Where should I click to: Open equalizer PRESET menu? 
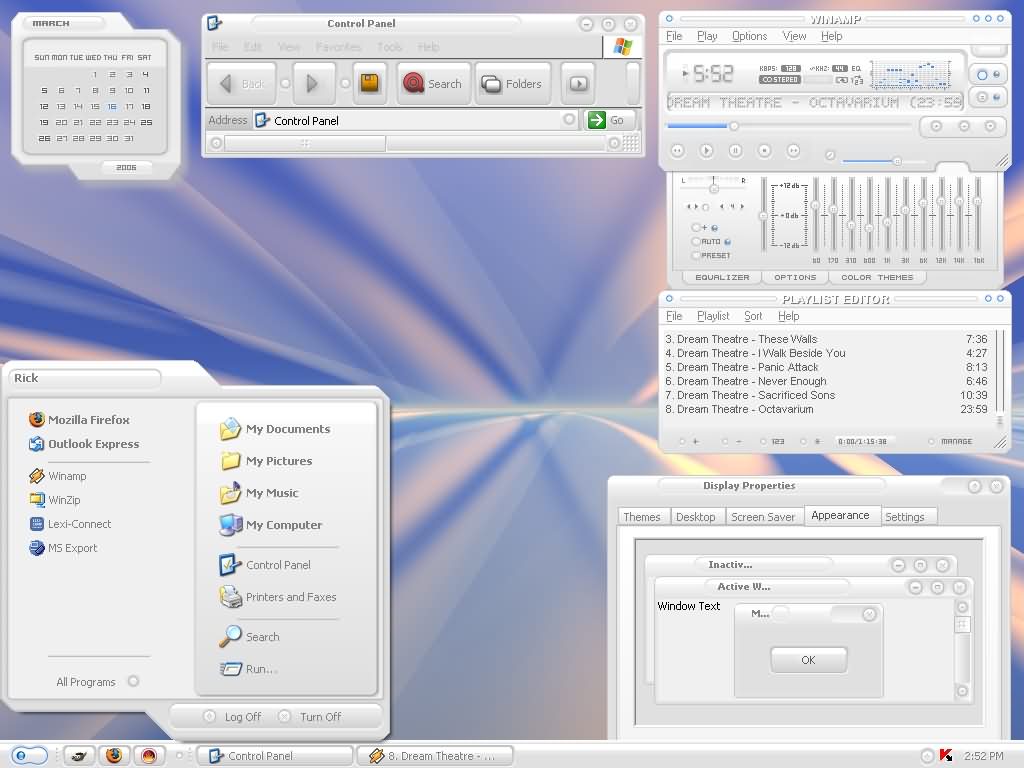coord(711,255)
